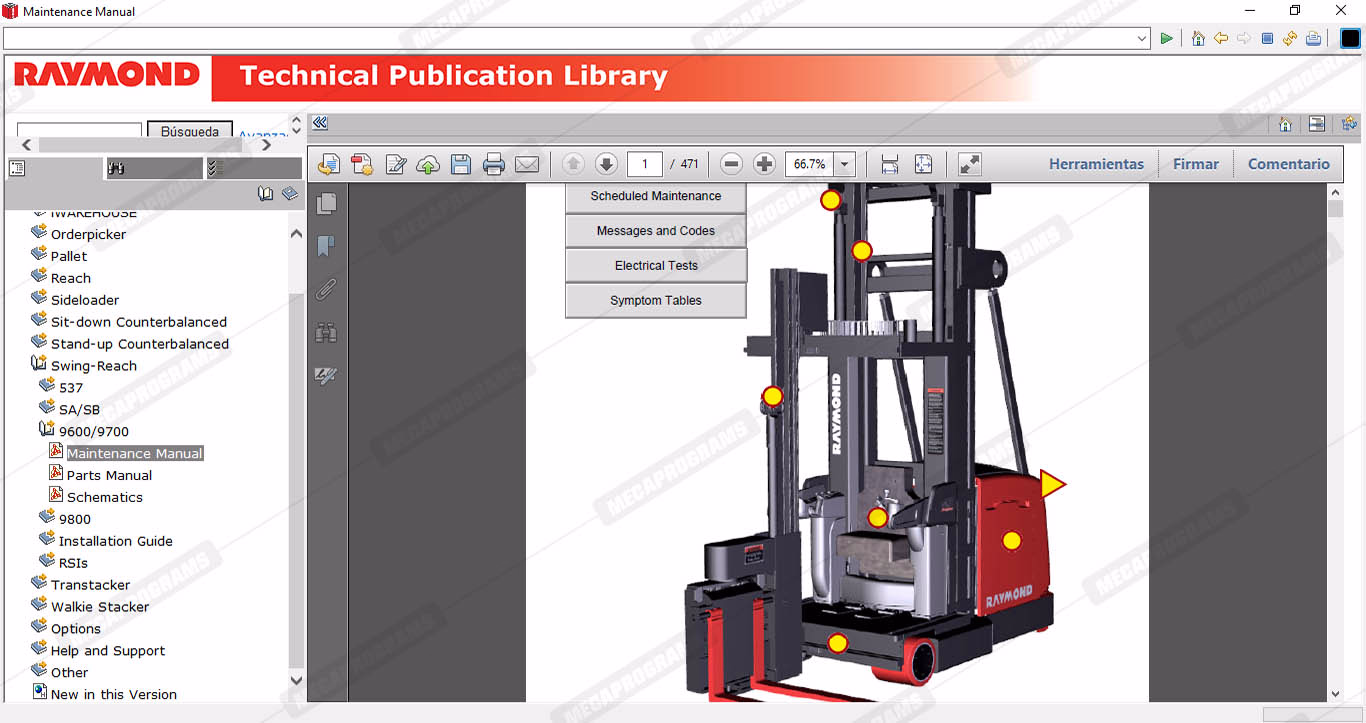Image resolution: width=1366 pixels, height=723 pixels.
Task: Open the Herramientas pane
Action: 1096,164
